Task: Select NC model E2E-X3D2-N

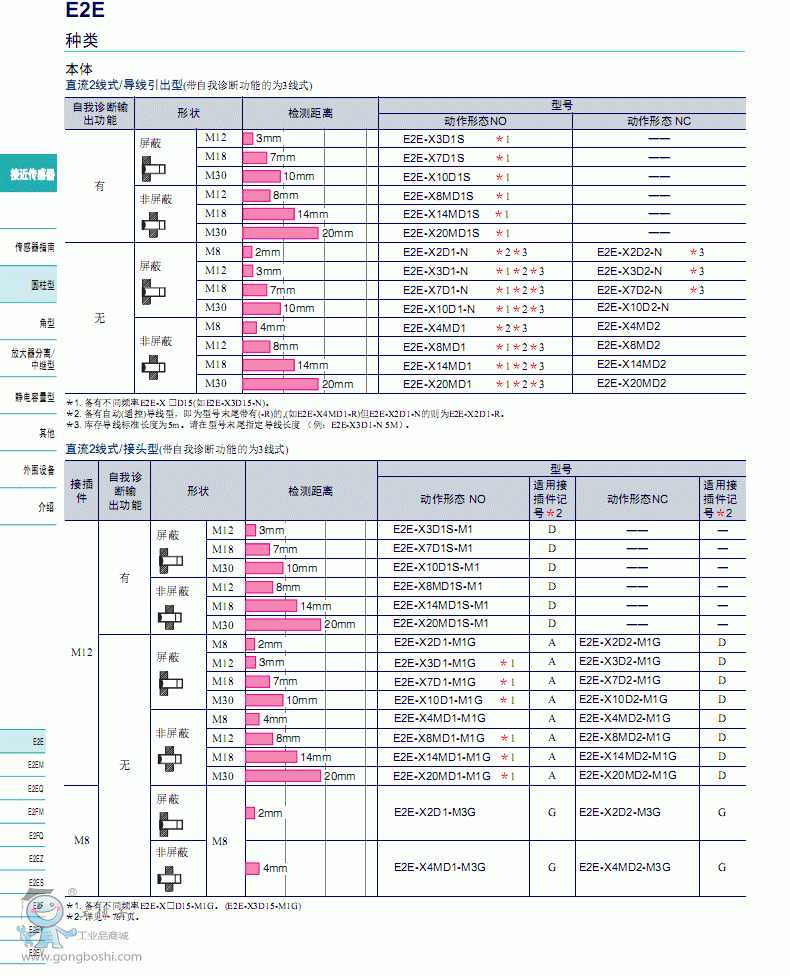Action: click(629, 271)
